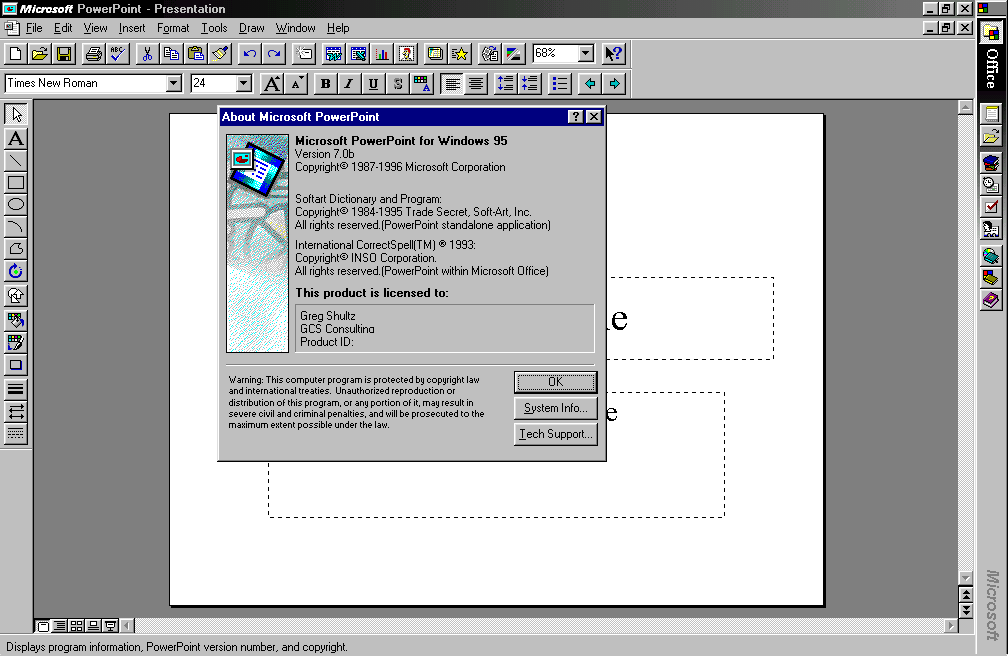Toggle Bullets on or off
The image size is (1008, 656).
click(x=561, y=84)
